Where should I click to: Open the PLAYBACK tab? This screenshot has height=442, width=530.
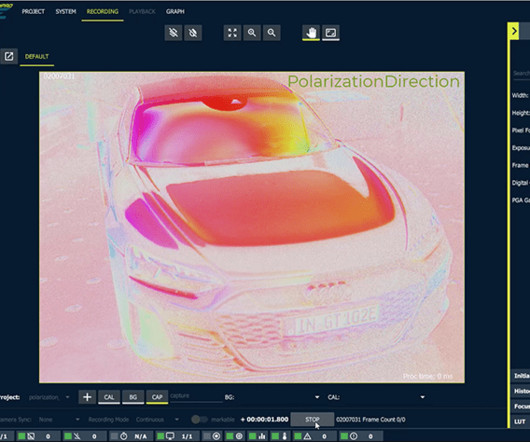pyautogui.click(x=142, y=11)
